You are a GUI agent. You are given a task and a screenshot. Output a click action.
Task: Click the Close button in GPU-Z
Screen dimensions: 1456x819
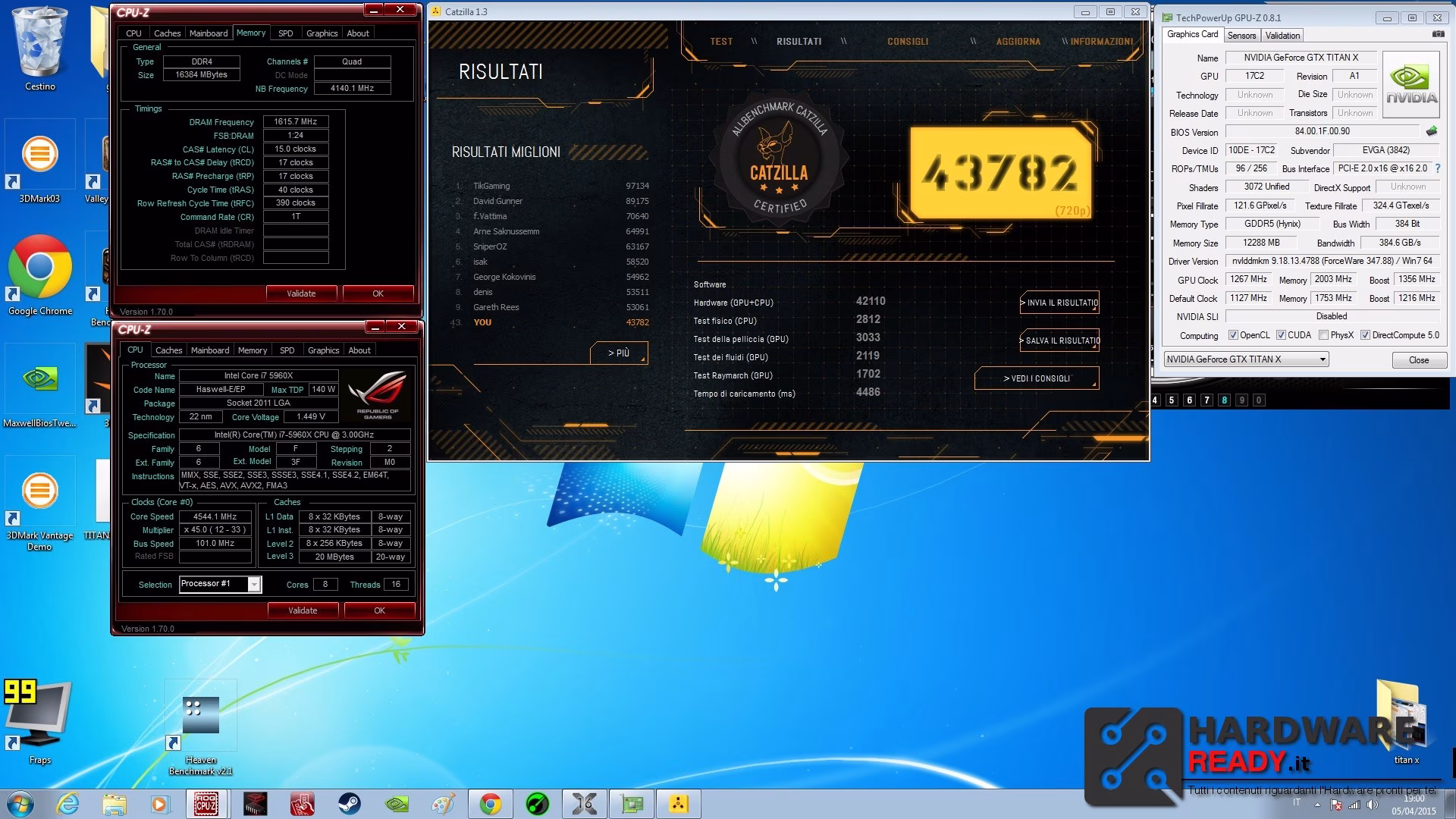pos(1418,360)
